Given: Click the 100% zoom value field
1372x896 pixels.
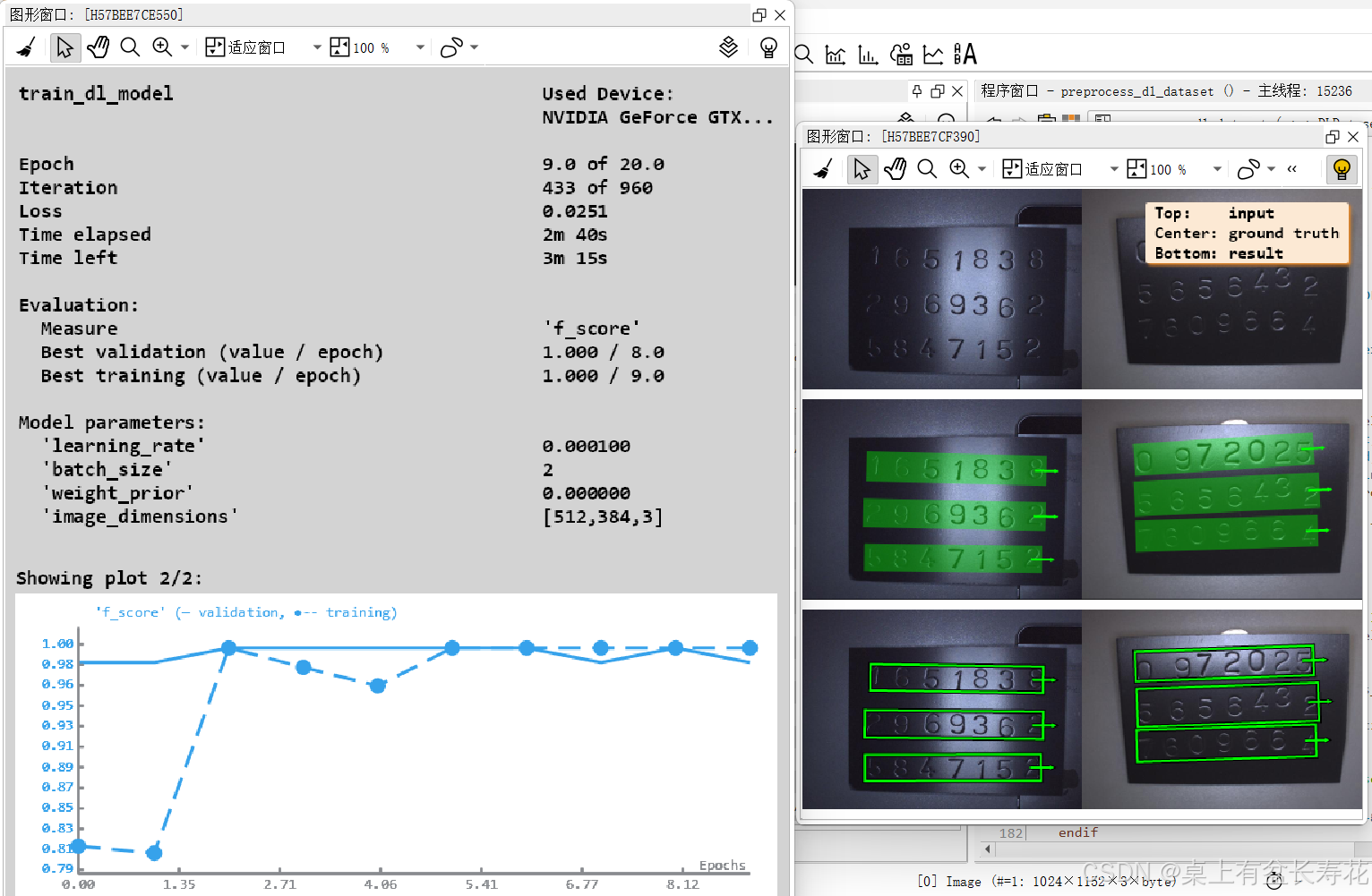Looking at the screenshot, I should tap(370, 47).
